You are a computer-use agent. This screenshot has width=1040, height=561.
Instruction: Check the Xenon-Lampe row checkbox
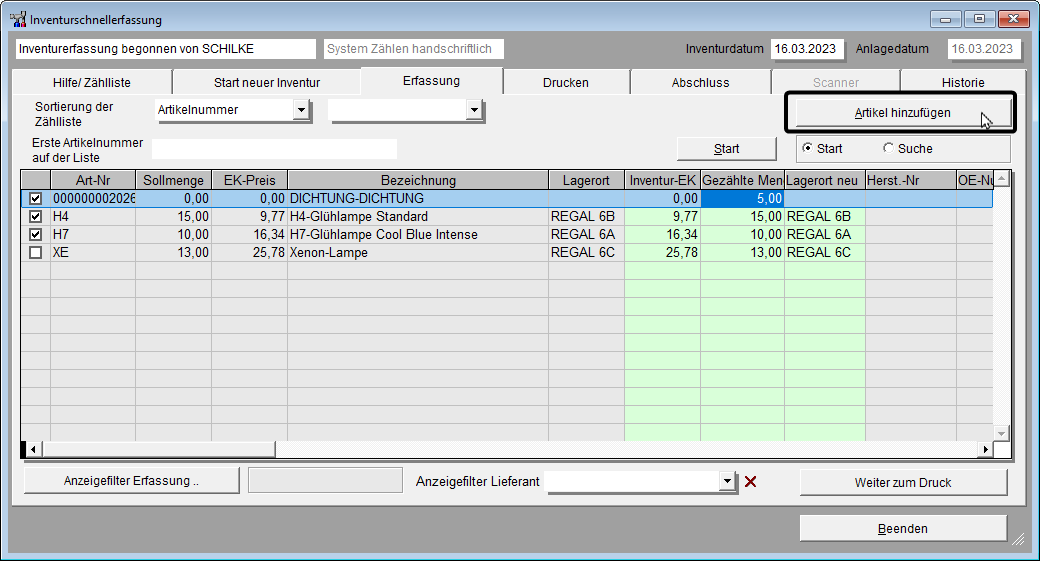(36, 252)
